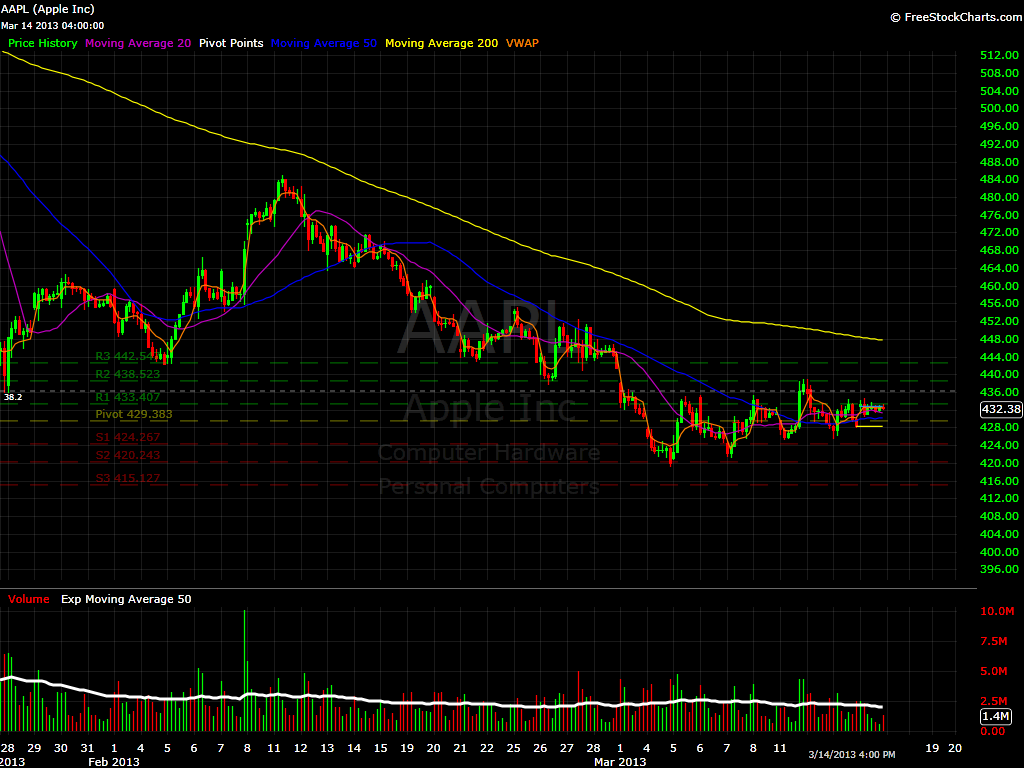Click the 2.5M volume axis value
1024x768 pixels.
(994, 701)
